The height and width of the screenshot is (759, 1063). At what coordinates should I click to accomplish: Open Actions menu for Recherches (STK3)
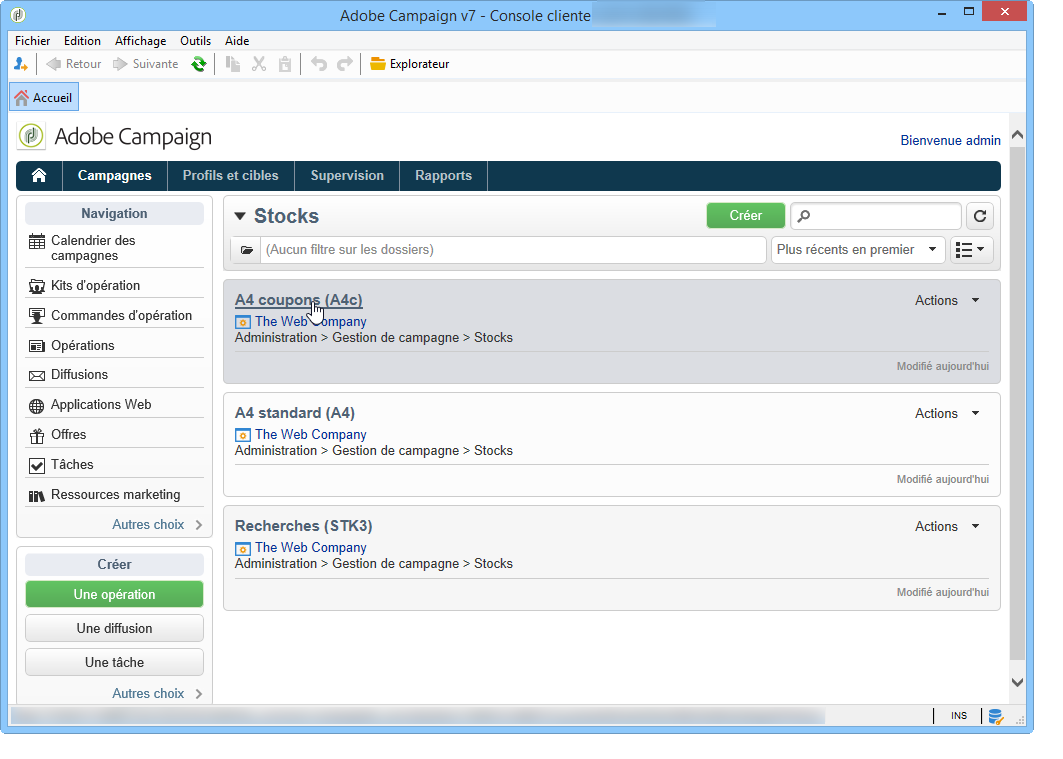tap(947, 527)
